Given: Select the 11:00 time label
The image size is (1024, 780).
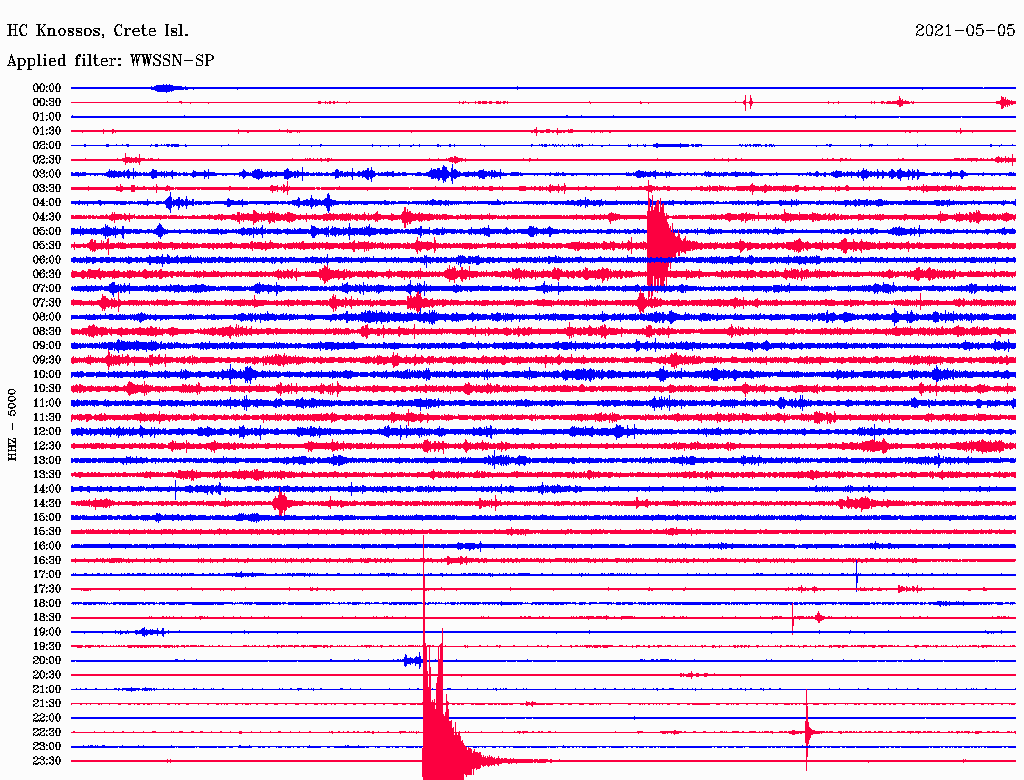Looking at the screenshot, I should (x=47, y=402).
